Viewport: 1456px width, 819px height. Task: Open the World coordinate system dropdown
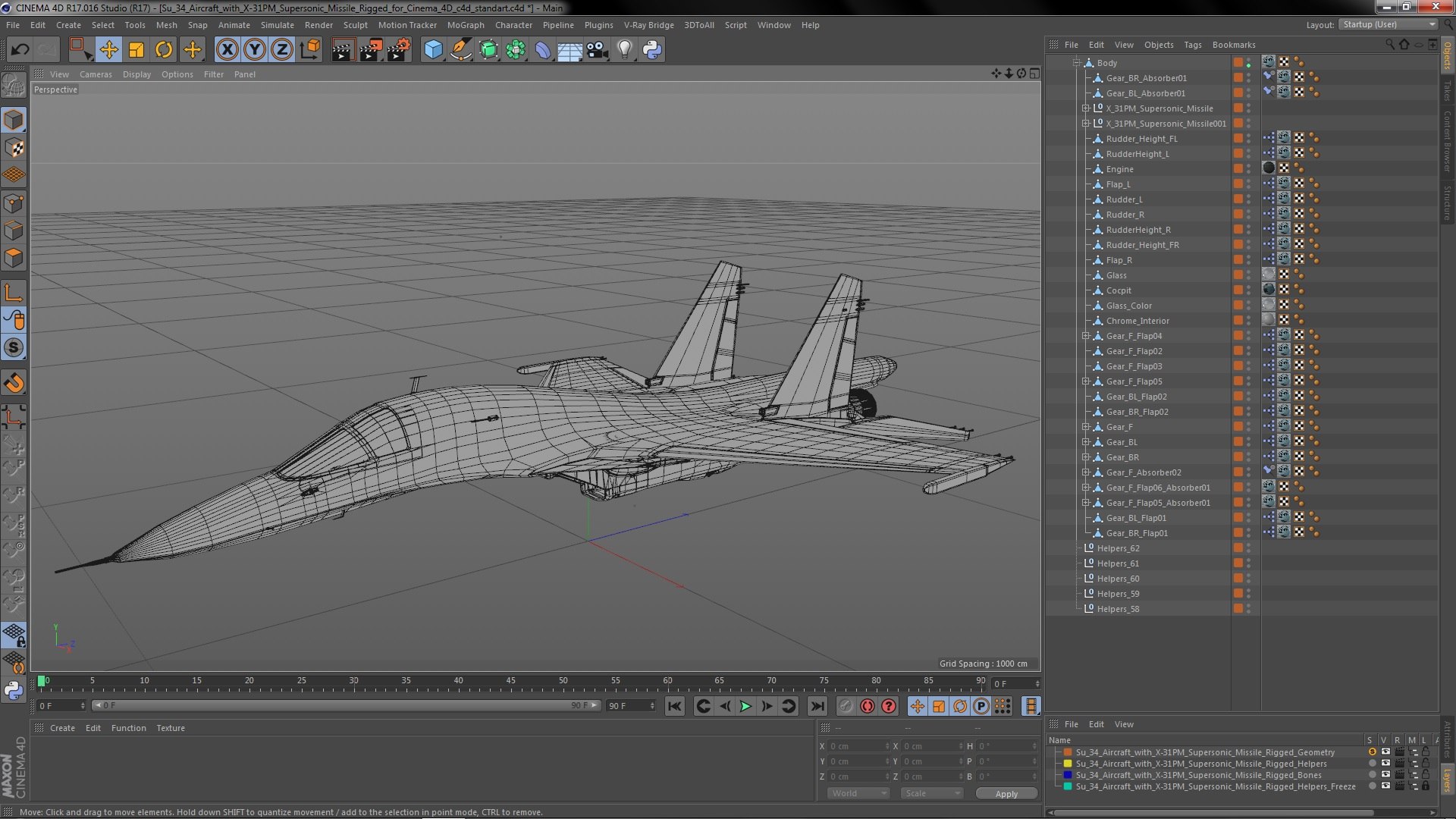pyautogui.click(x=858, y=793)
